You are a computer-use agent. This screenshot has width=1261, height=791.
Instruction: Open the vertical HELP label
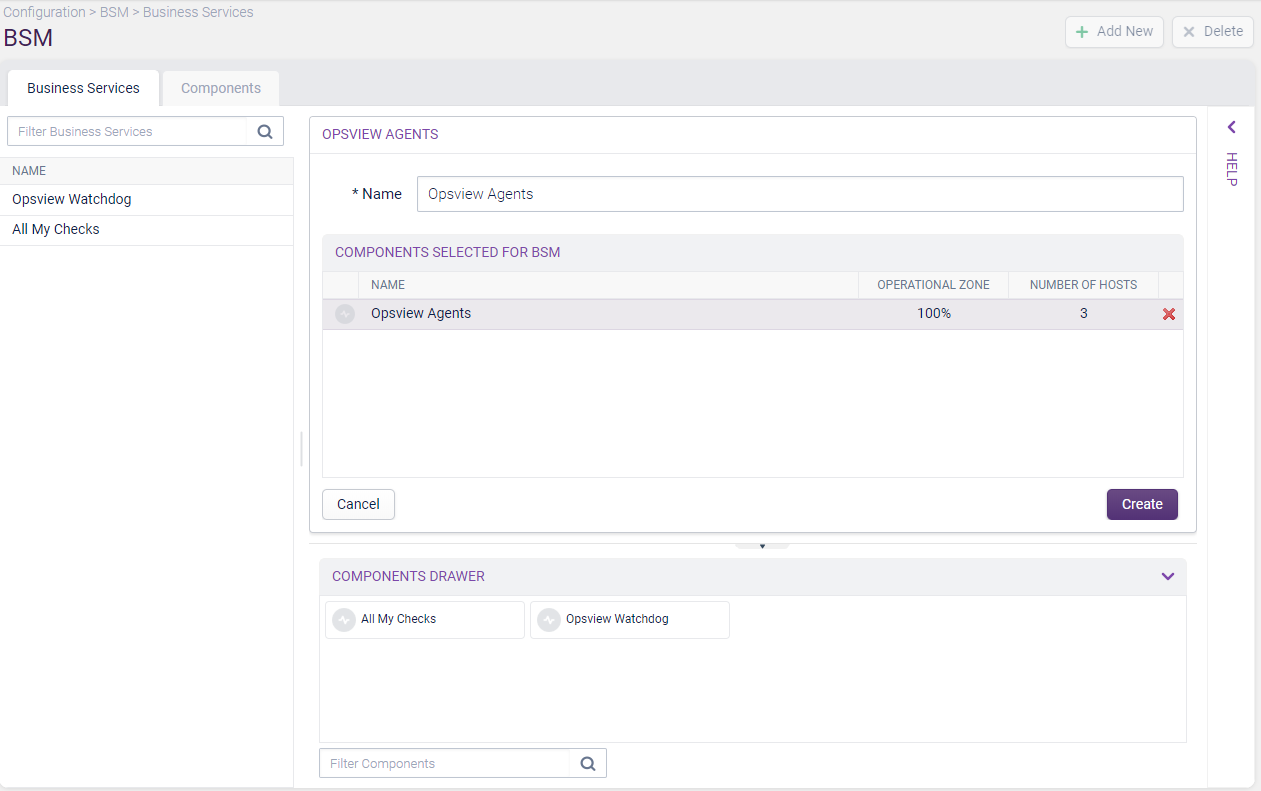coord(1232,169)
